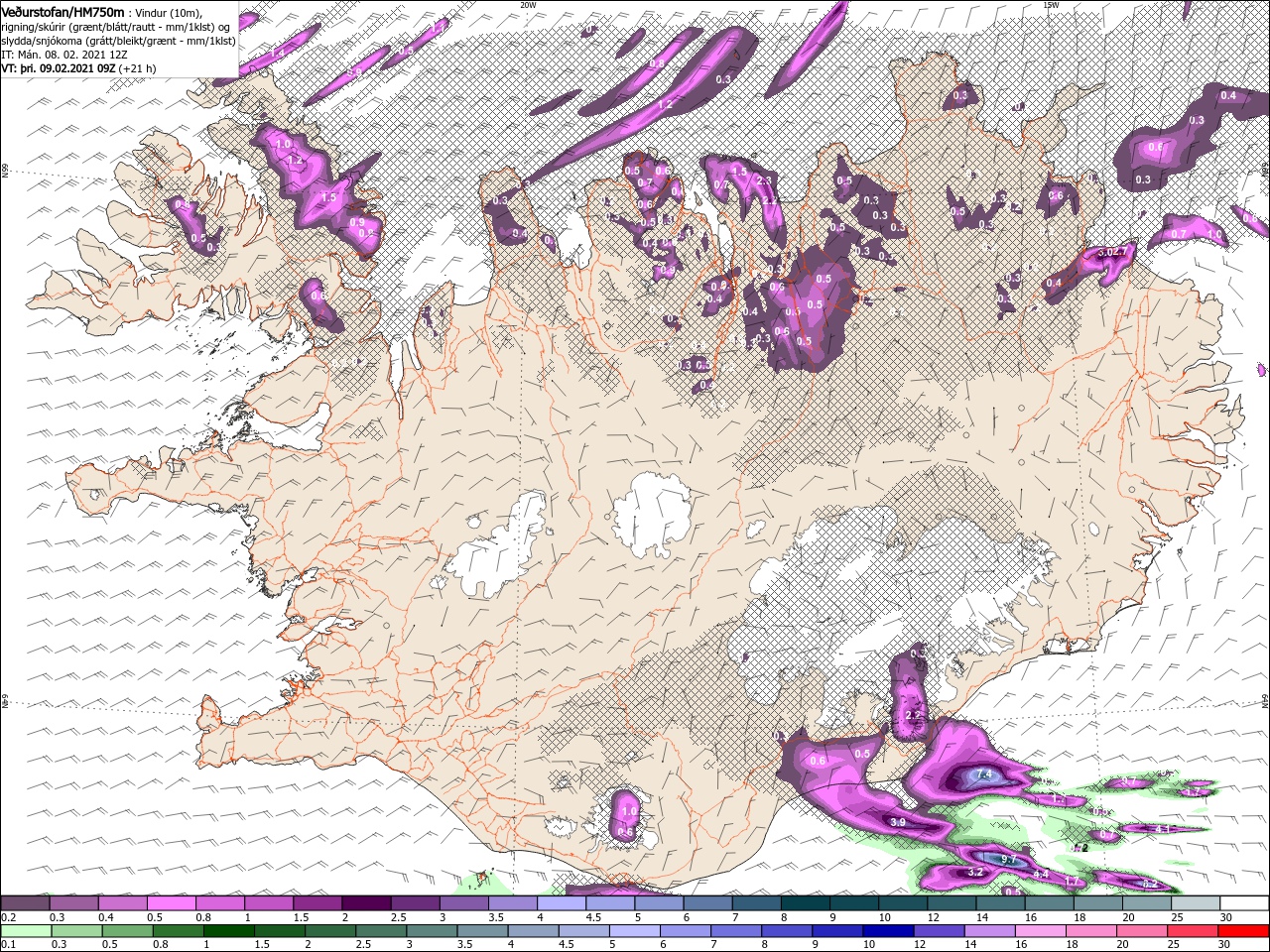This screenshot has height=952, width=1270.
Task: Pick the deep blue 10 swatch in lower scale
Action: pyautogui.click(x=887, y=931)
